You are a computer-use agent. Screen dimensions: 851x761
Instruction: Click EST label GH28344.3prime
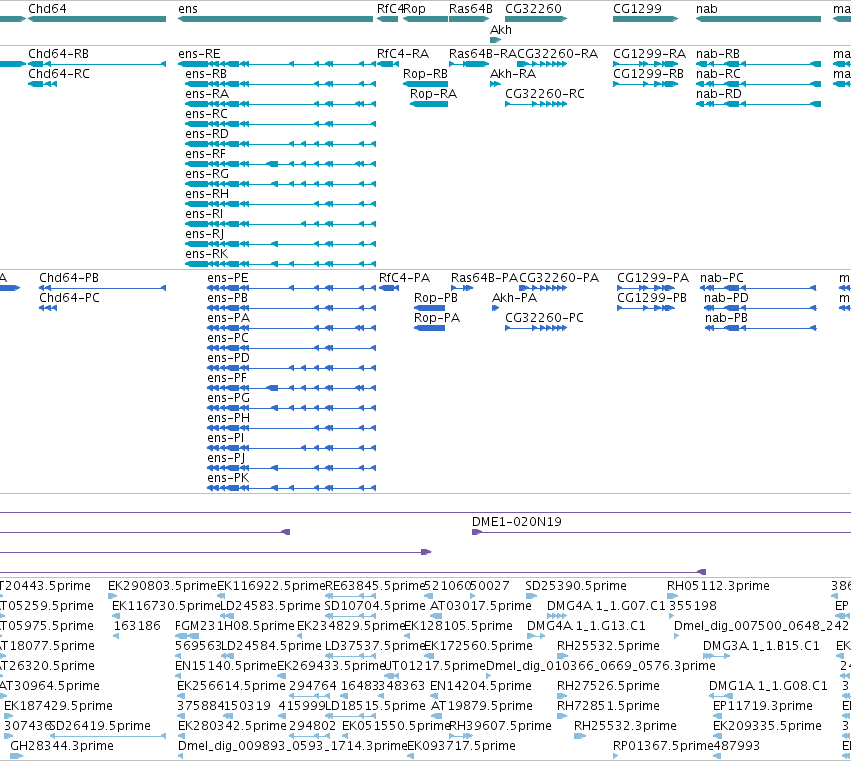tap(62, 746)
